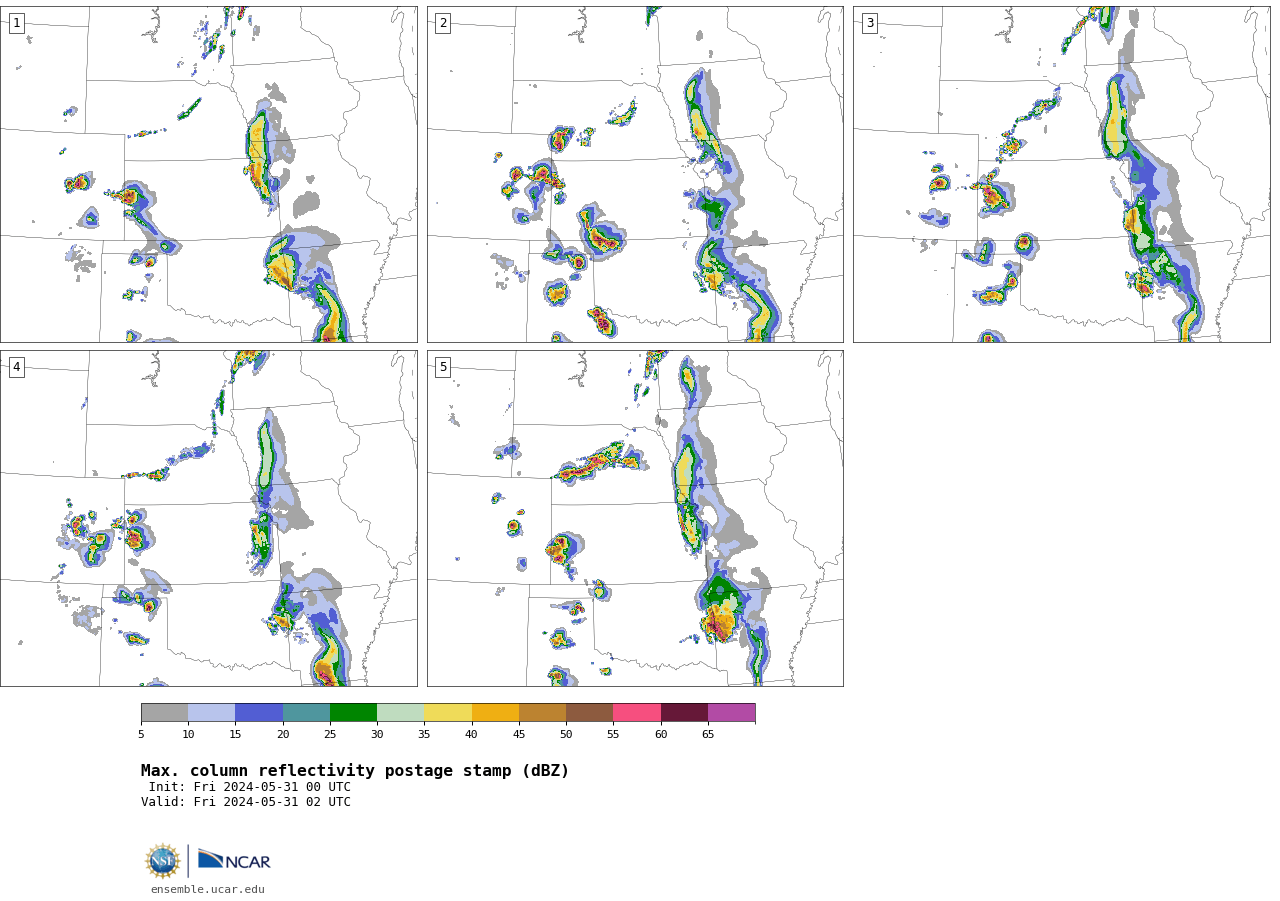This screenshot has height=901, width=1280.
Task: Click the ensemble.ucar.edu text
Action: point(208,889)
